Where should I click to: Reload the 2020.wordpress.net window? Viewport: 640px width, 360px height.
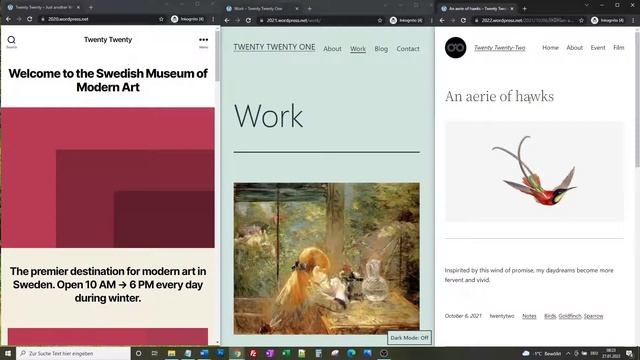click(29, 19)
